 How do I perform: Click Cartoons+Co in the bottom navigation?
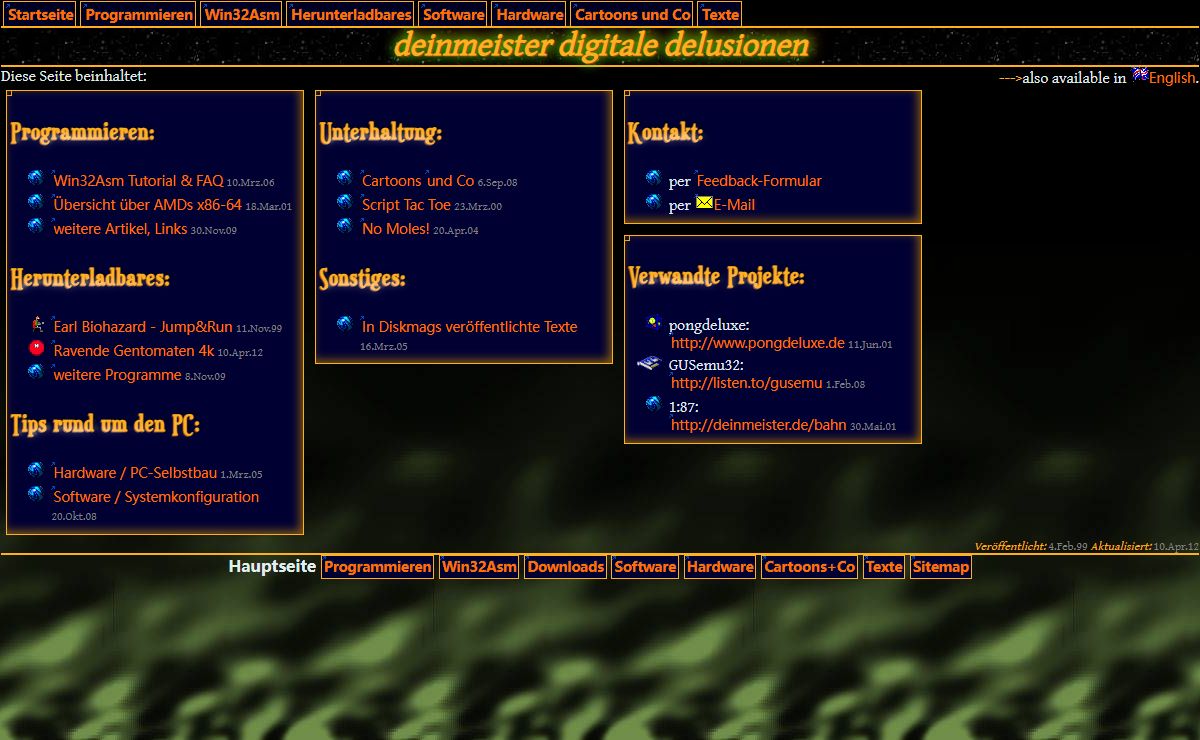809,567
